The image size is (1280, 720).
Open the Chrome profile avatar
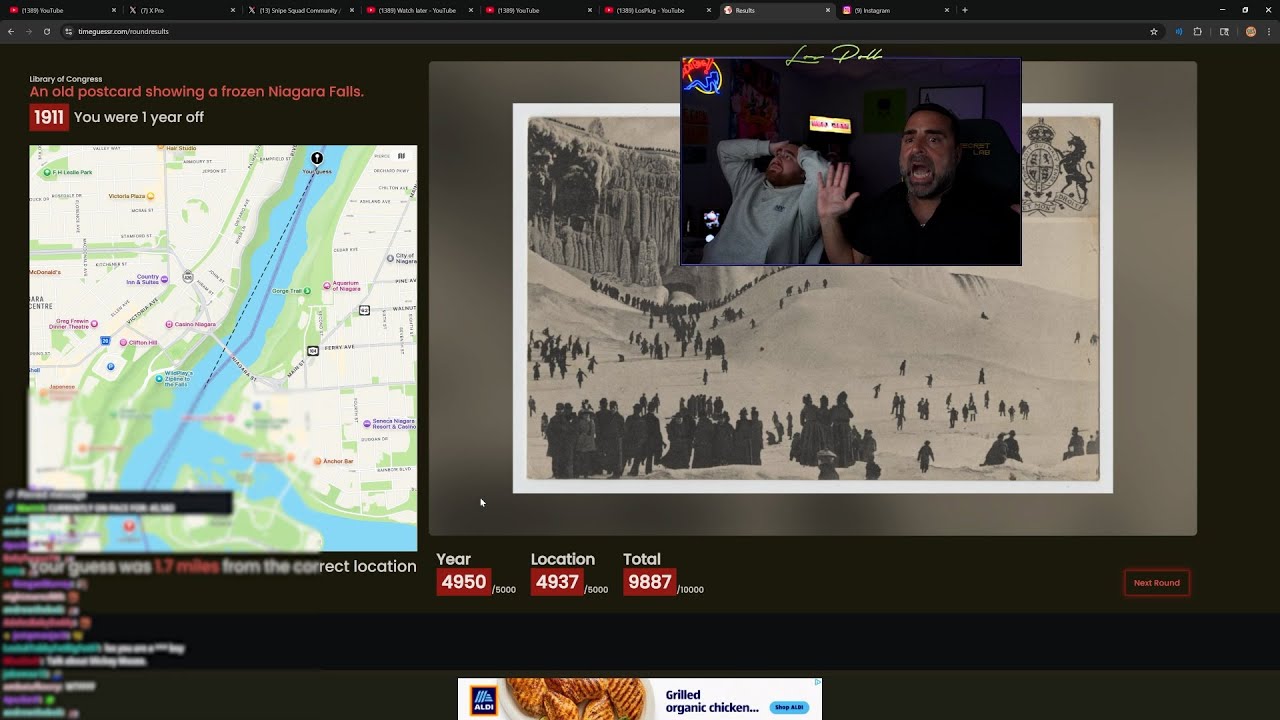(1250, 31)
